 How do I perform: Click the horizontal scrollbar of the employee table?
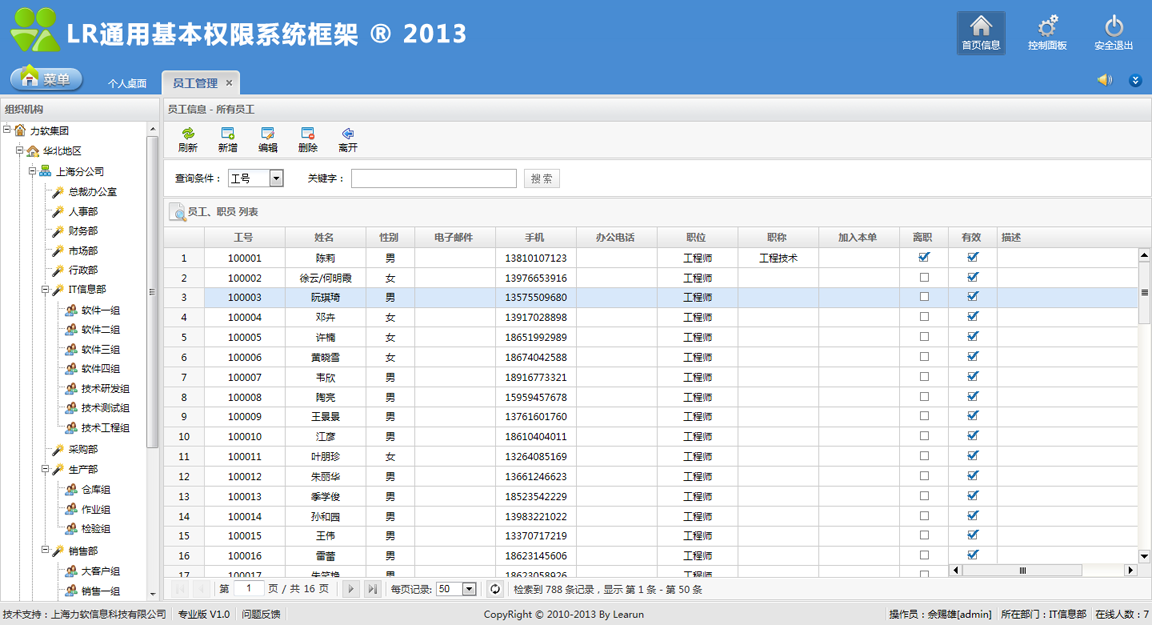pyautogui.click(x=1022, y=570)
